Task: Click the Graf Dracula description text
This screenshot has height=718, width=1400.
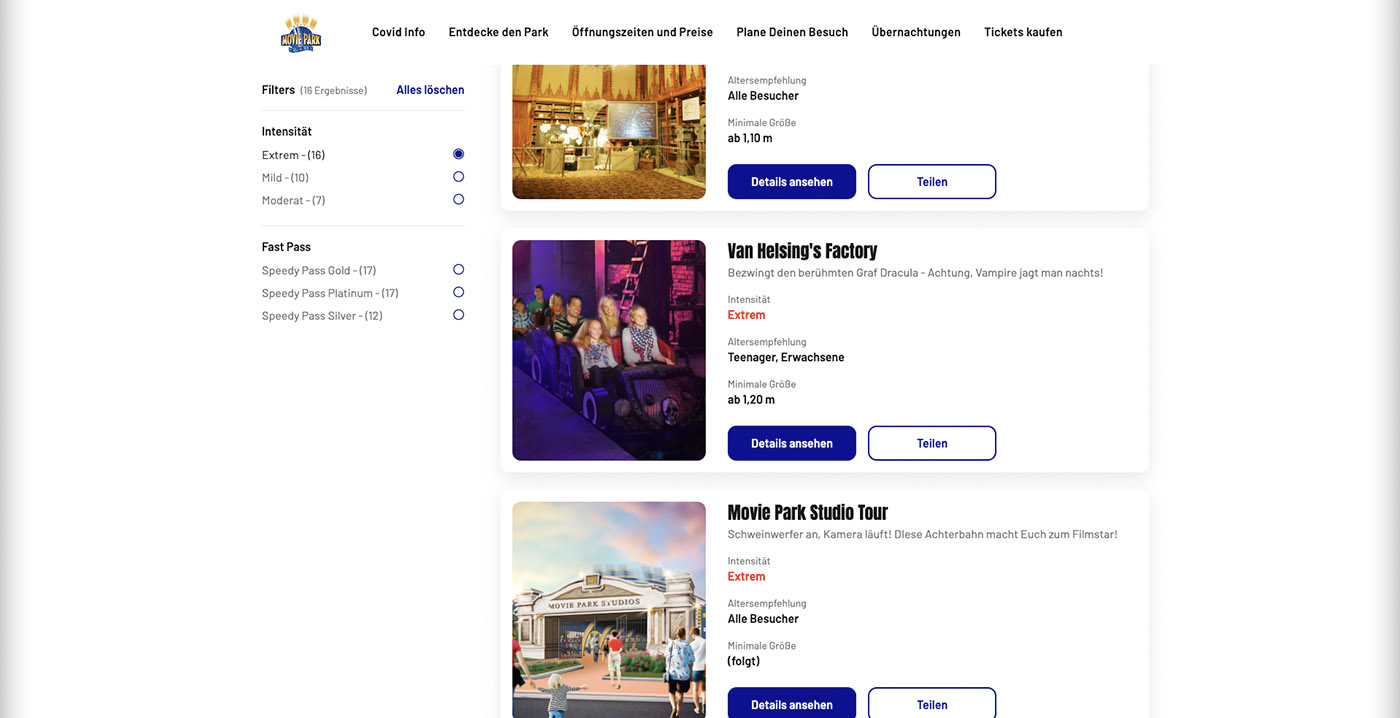Action: click(x=915, y=273)
